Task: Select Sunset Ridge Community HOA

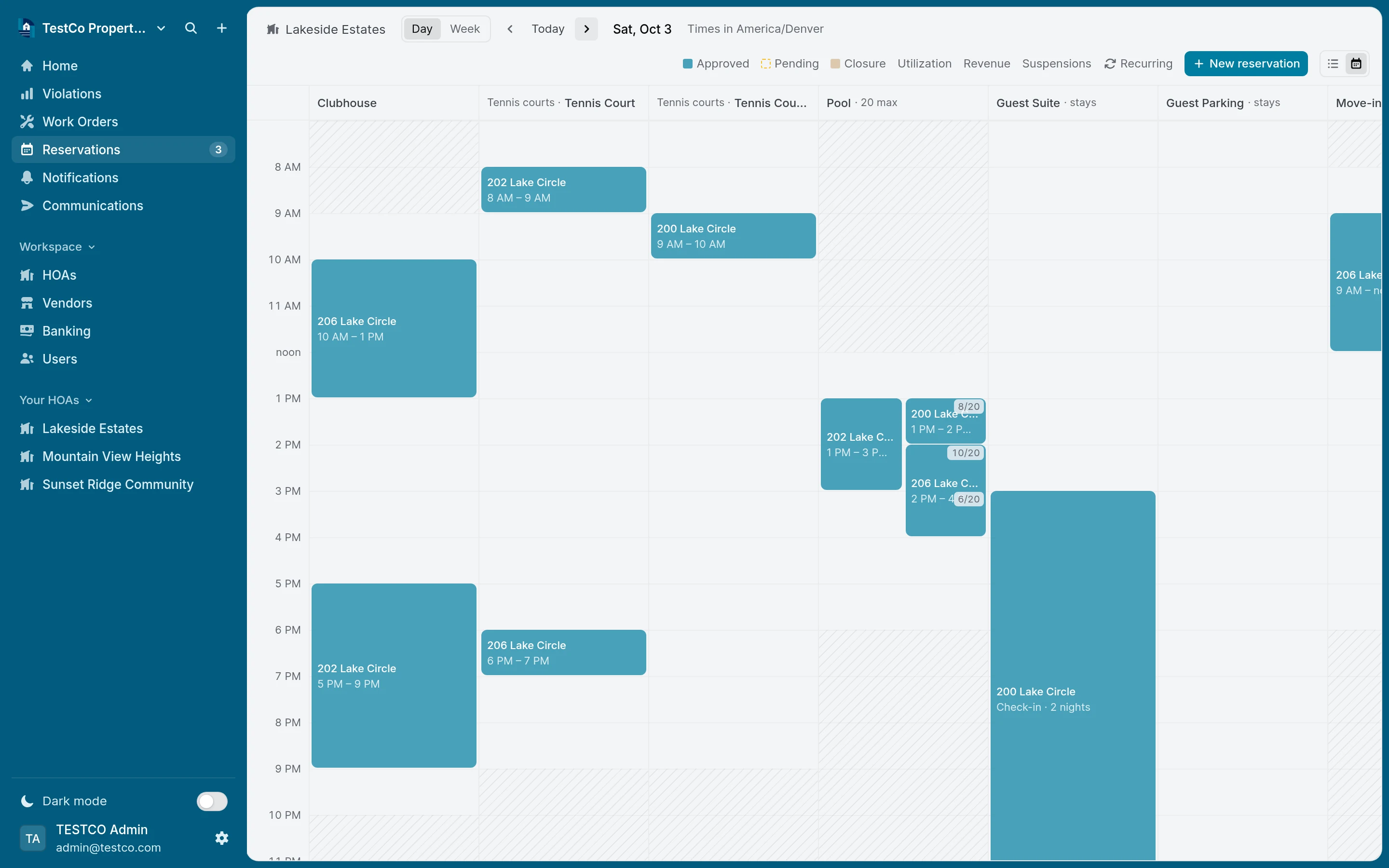Action: (123, 485)
